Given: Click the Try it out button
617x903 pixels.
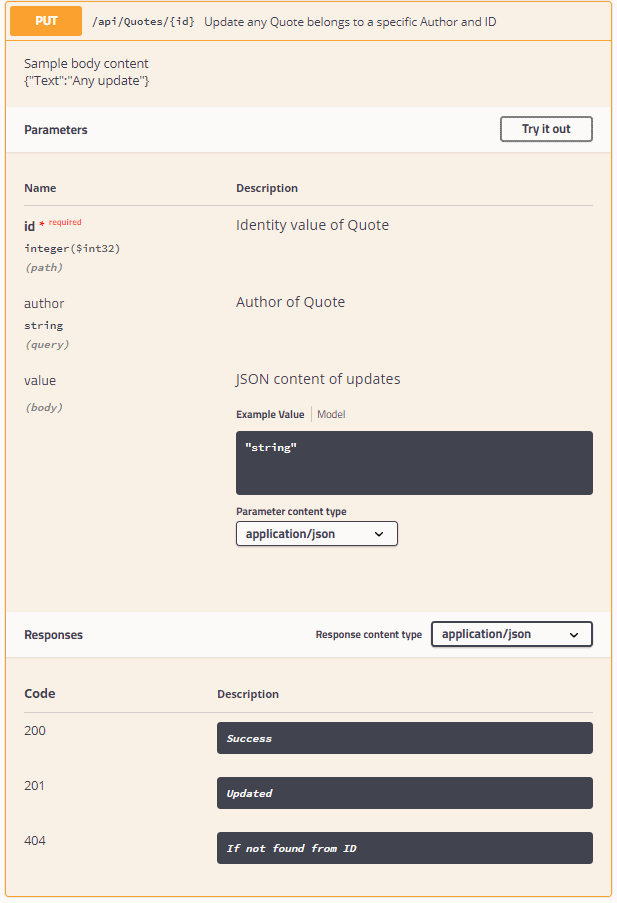Looking at the screenshot, I should point(546,129).
